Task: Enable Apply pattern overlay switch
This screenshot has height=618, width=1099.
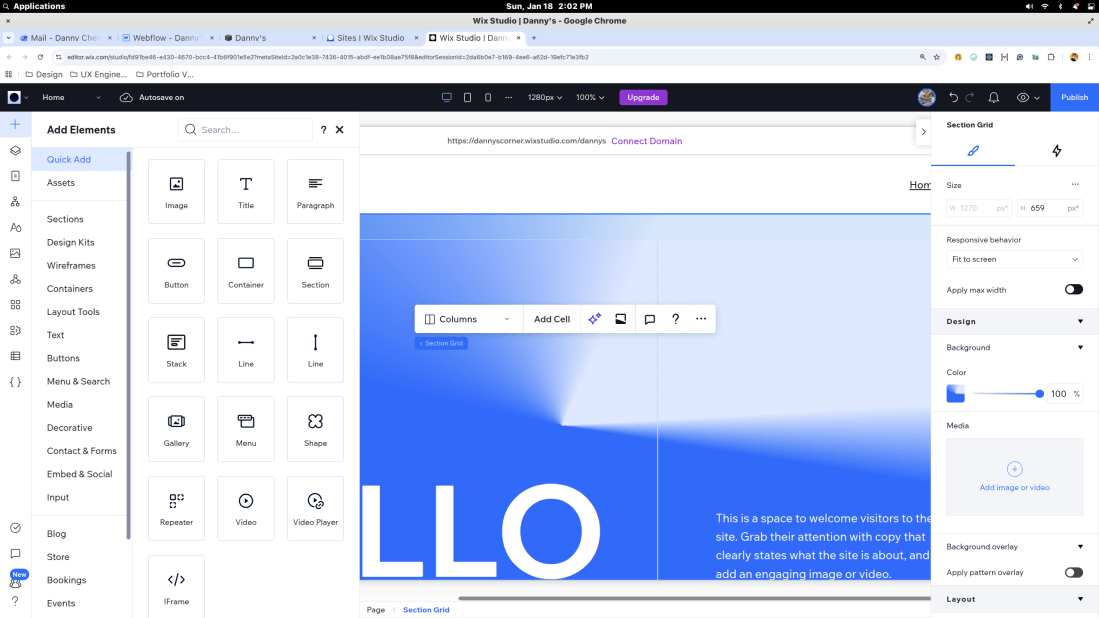Action: tap(1073, 573)
